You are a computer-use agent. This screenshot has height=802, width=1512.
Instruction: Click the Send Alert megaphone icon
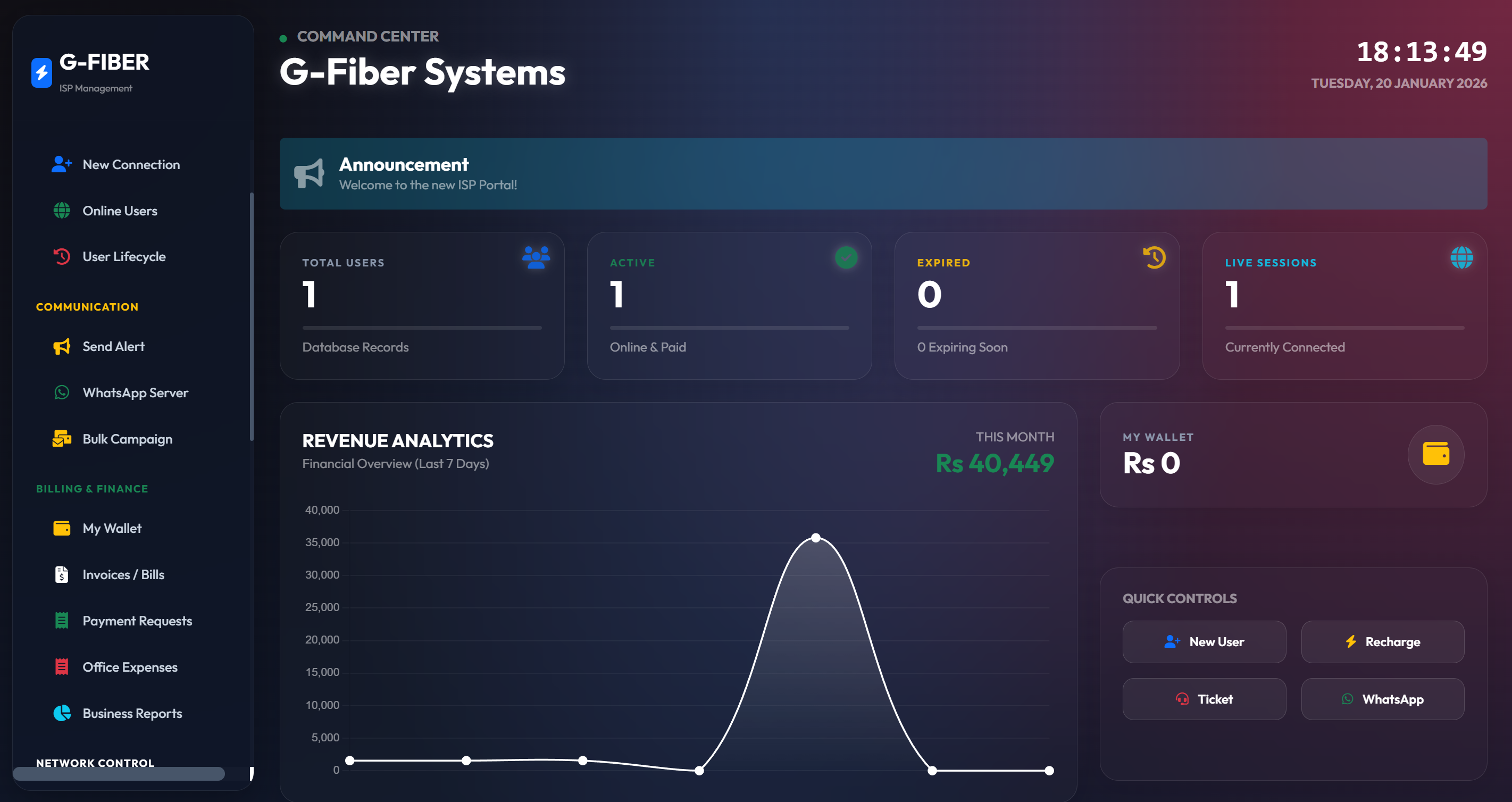pyautogui.click(x=61, y=346)
